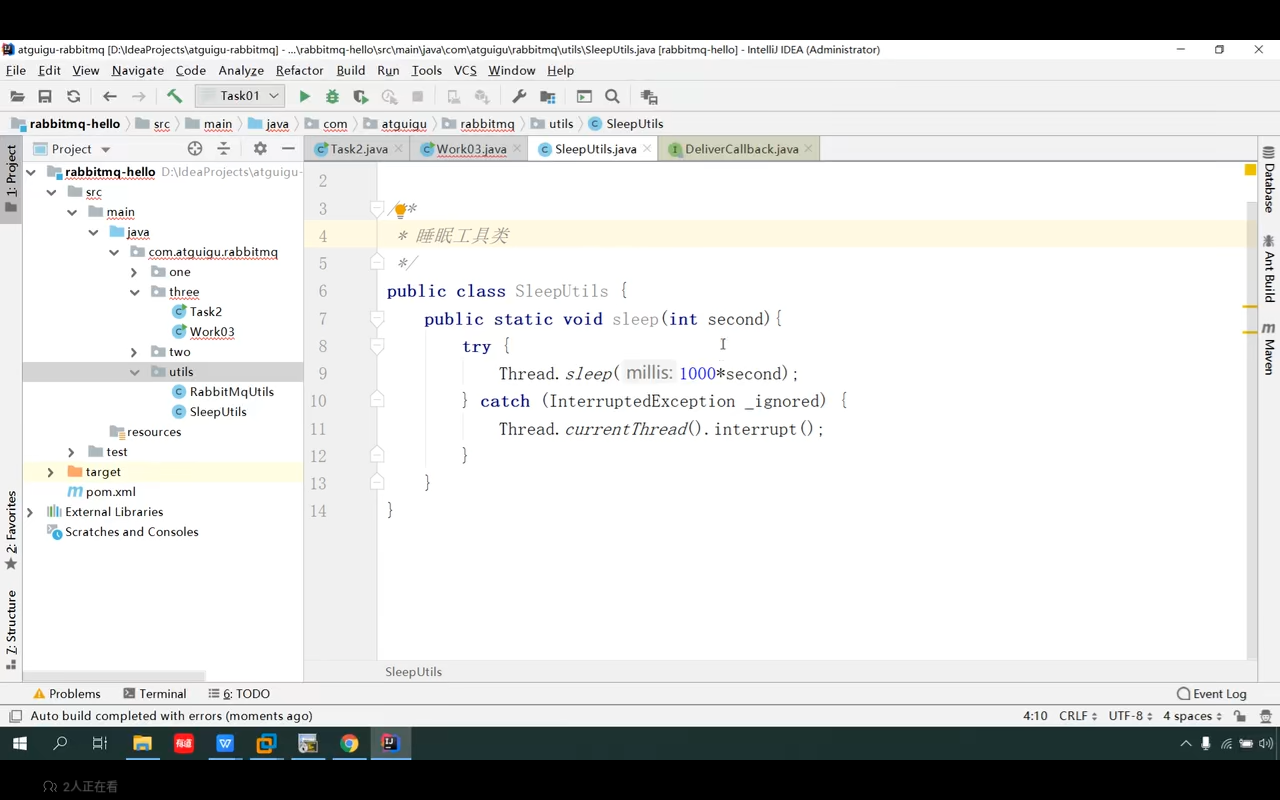Open IntelliJ IDEA from the taskbar
Screen dimensions: 1280x800
(390, 743)
